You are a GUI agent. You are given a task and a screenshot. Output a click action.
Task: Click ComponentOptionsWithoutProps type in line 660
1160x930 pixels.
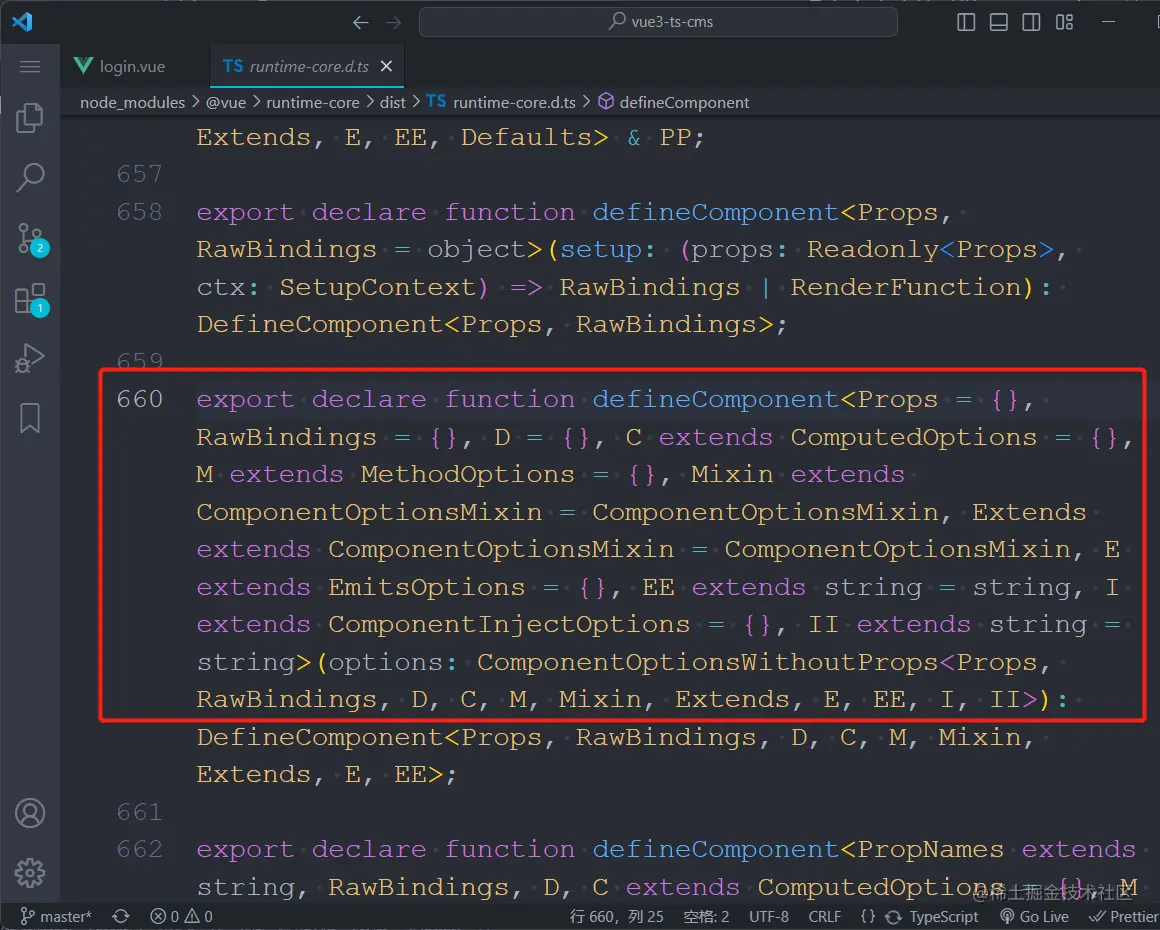click(707, 662)
